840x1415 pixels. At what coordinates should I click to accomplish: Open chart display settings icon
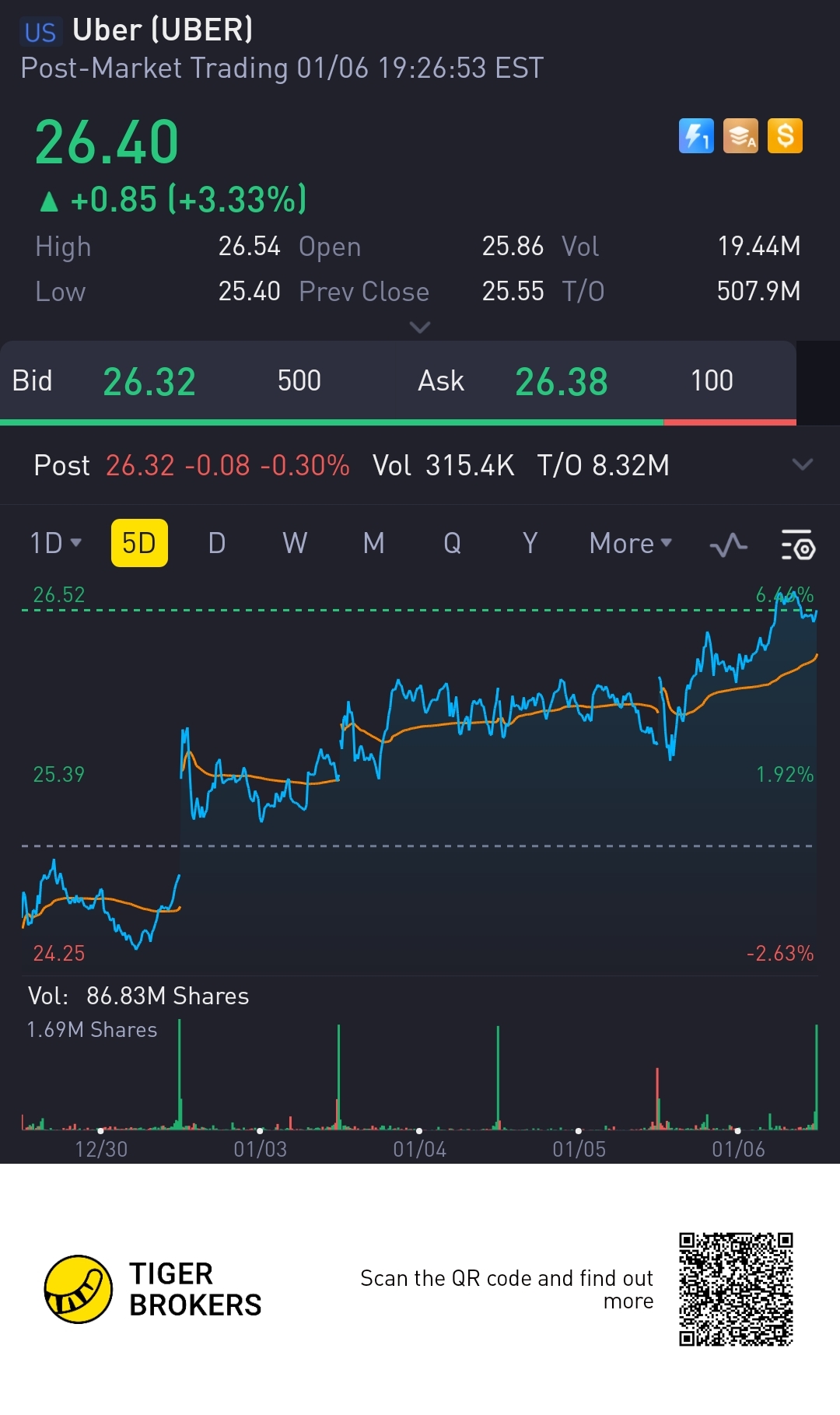click(798, 545)
